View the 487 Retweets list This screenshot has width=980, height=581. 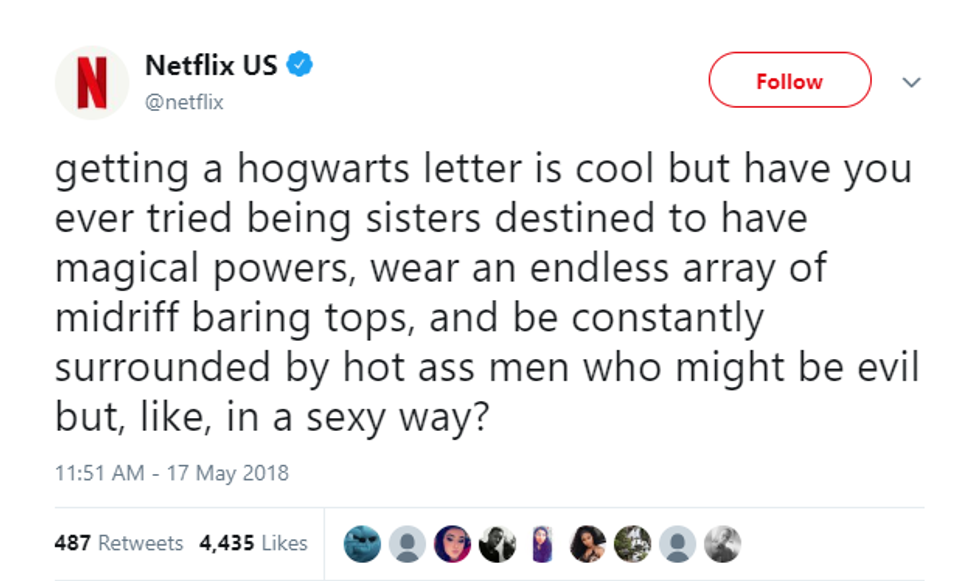tap(119, 543)
